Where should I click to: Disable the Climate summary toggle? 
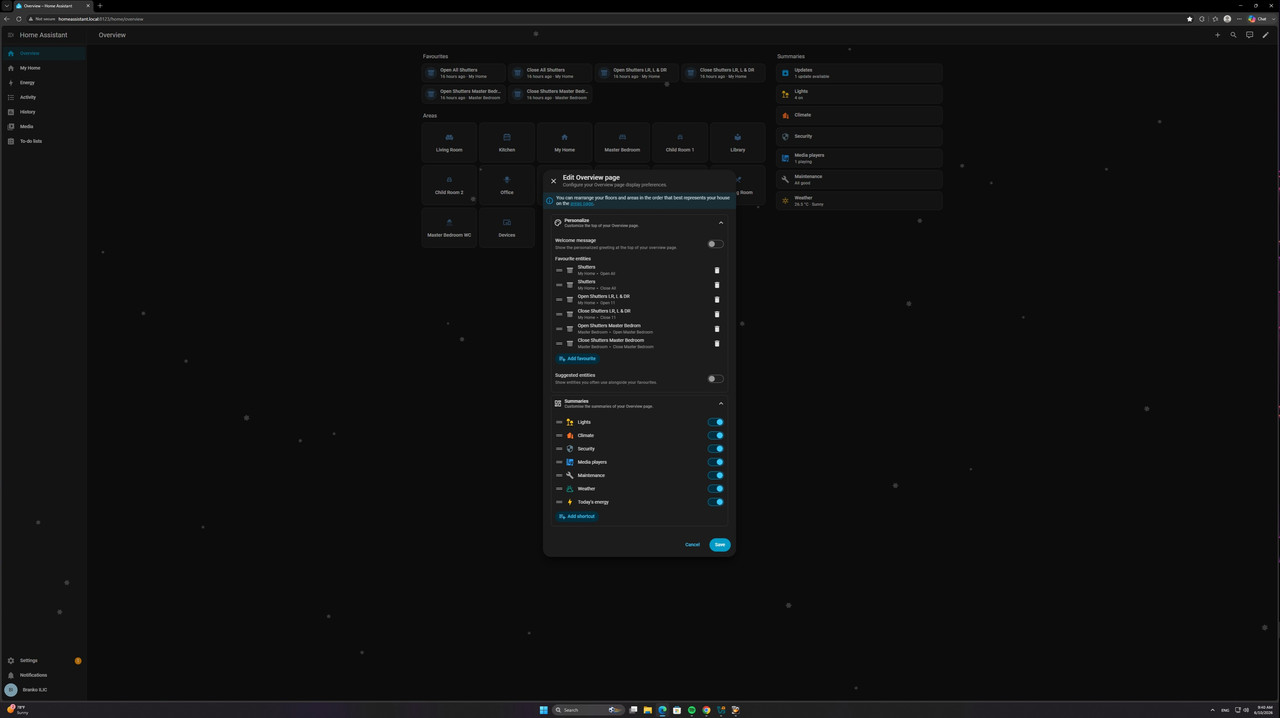tap(715, 435)
